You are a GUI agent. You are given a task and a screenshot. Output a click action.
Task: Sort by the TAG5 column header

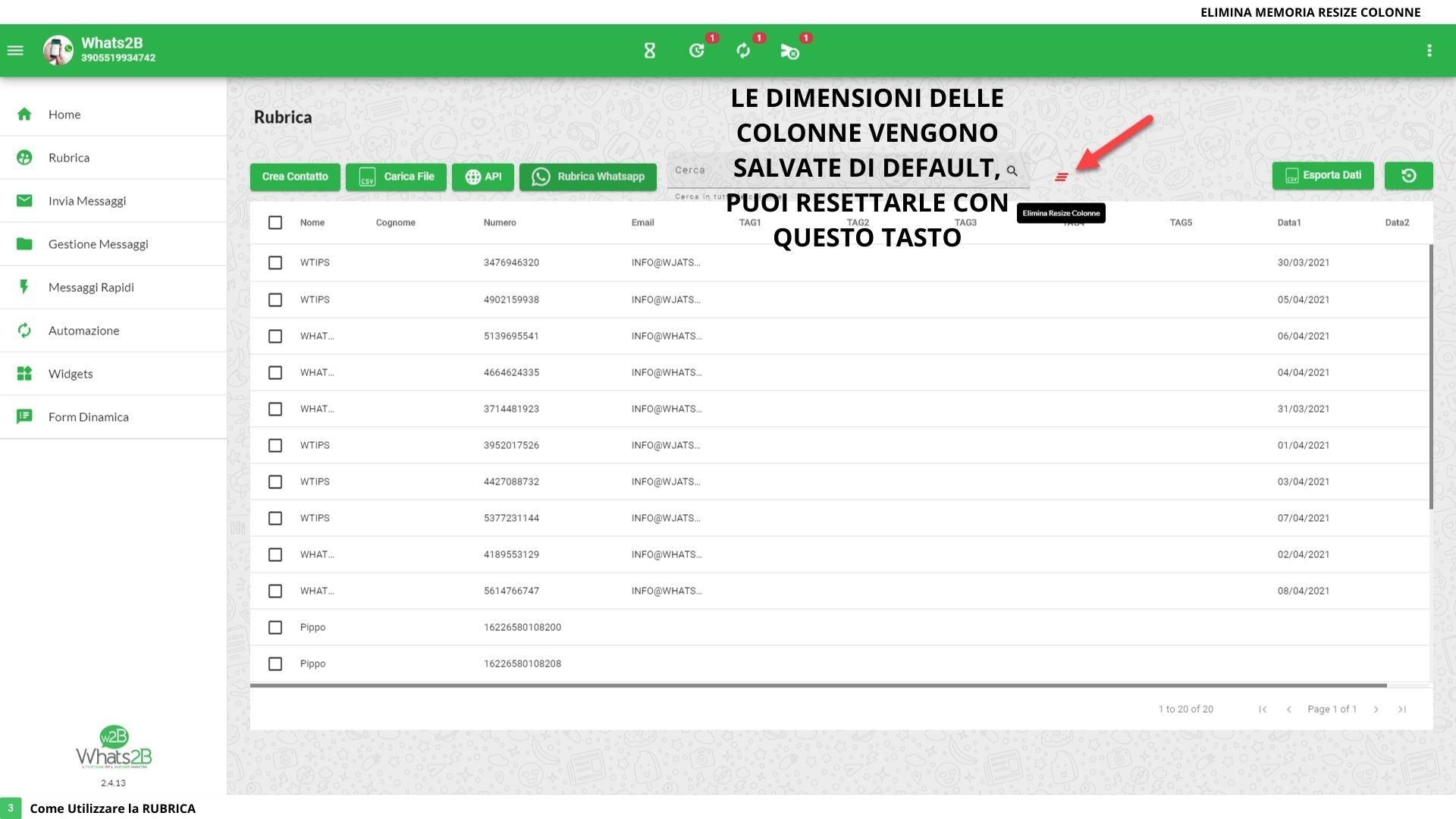[x=1181, y=222]
